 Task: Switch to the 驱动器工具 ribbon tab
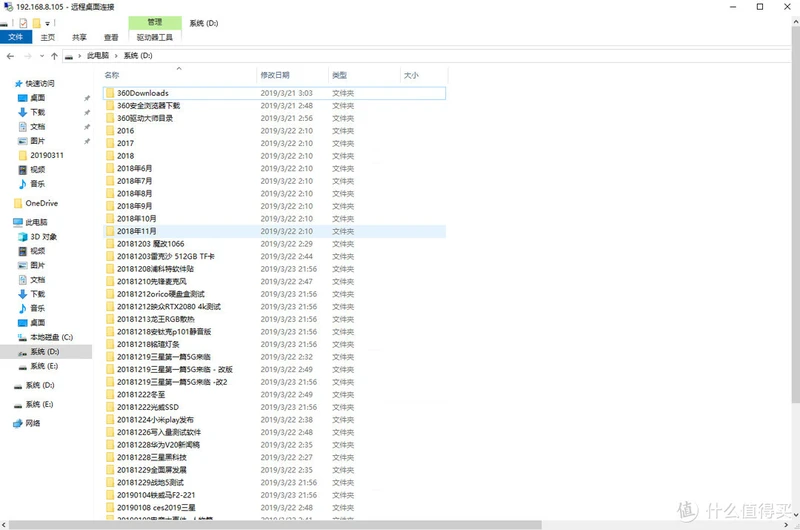pyautogui.click(x=155, y=38)
